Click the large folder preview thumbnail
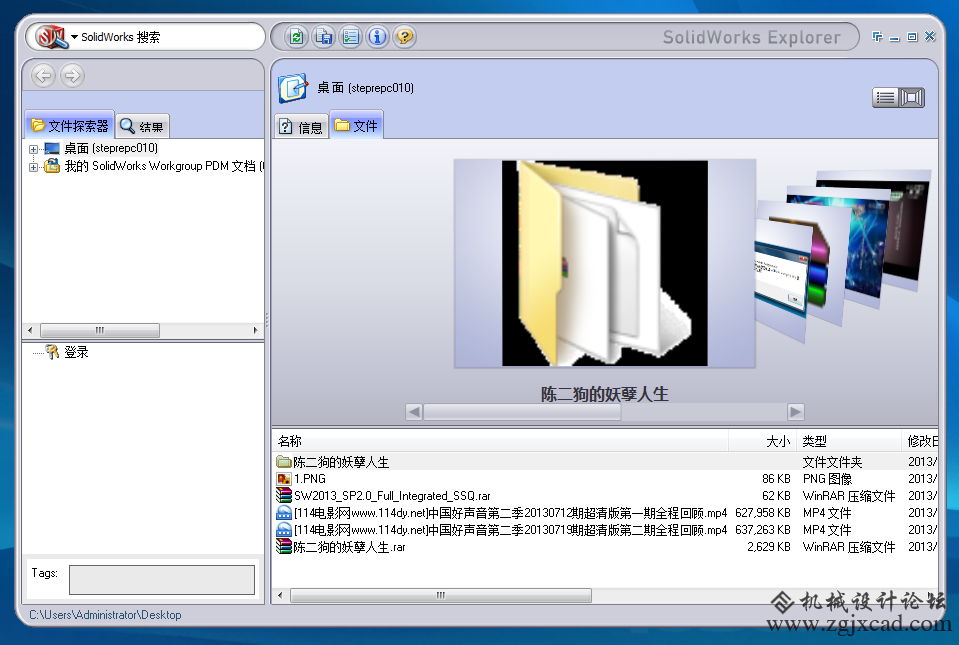 [605, 264]
